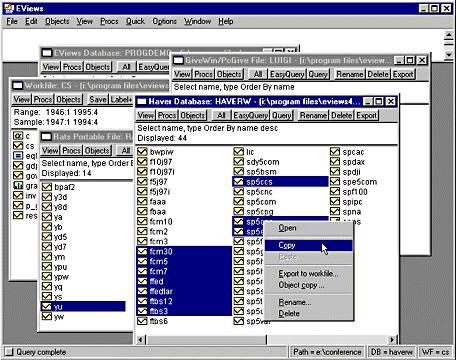Click the 'yu' entry in Rats file list

pyautogui.click(x=83, y=307)
